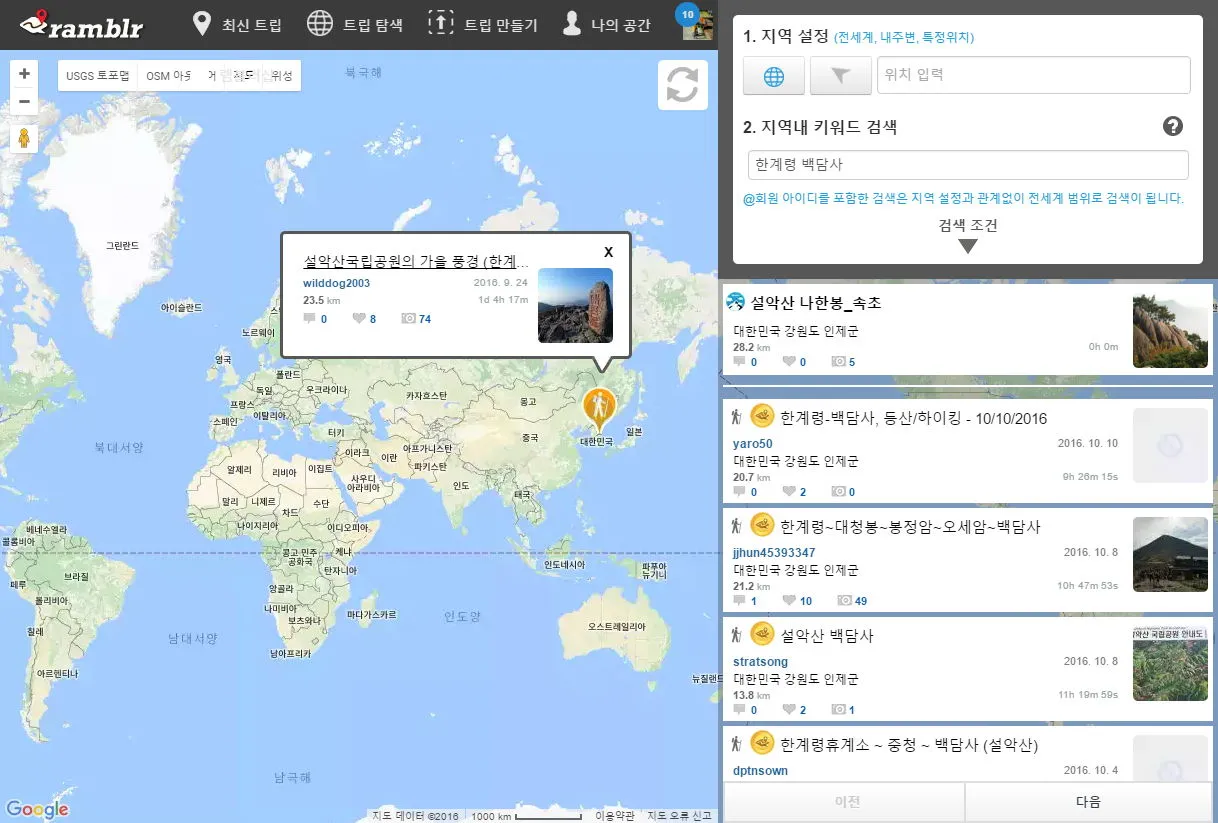The width and height of the screenshot is (1218, 823).
Task: Open the 설악산 백담사 trip
Action: [x=827, y=635]
